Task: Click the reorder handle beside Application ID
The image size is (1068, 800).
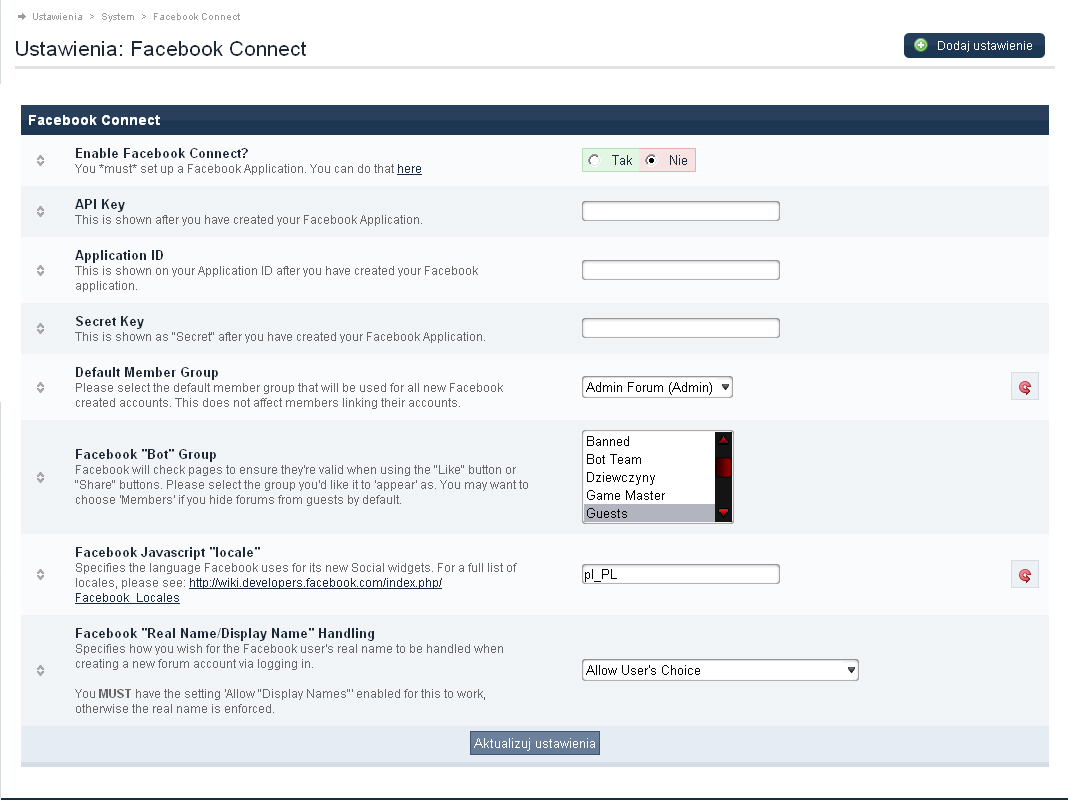Action: (x=41, y=270)
